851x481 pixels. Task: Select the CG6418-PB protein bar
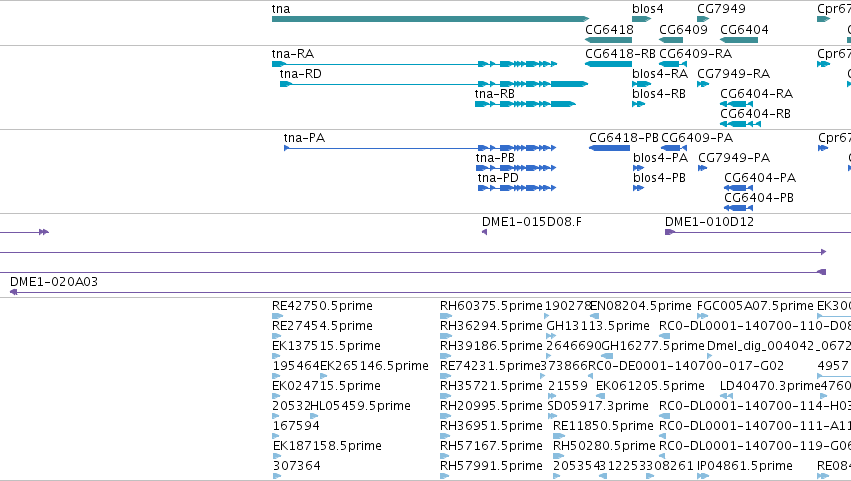(609, 148)
